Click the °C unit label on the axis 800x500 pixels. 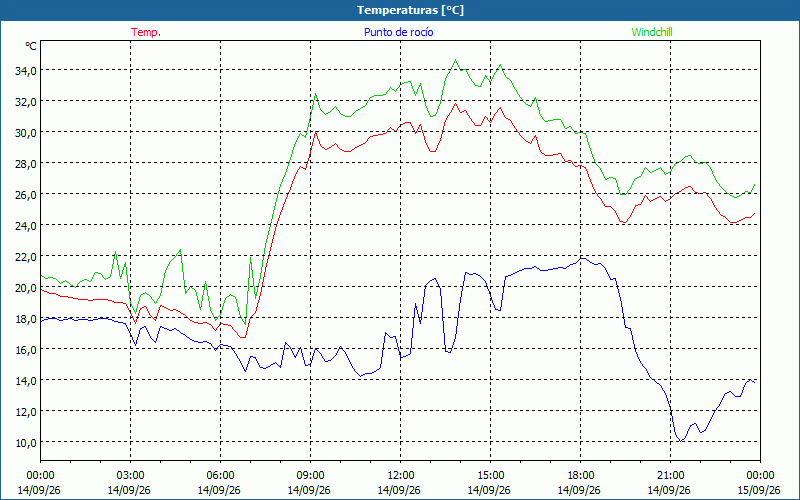pos(31,46)
